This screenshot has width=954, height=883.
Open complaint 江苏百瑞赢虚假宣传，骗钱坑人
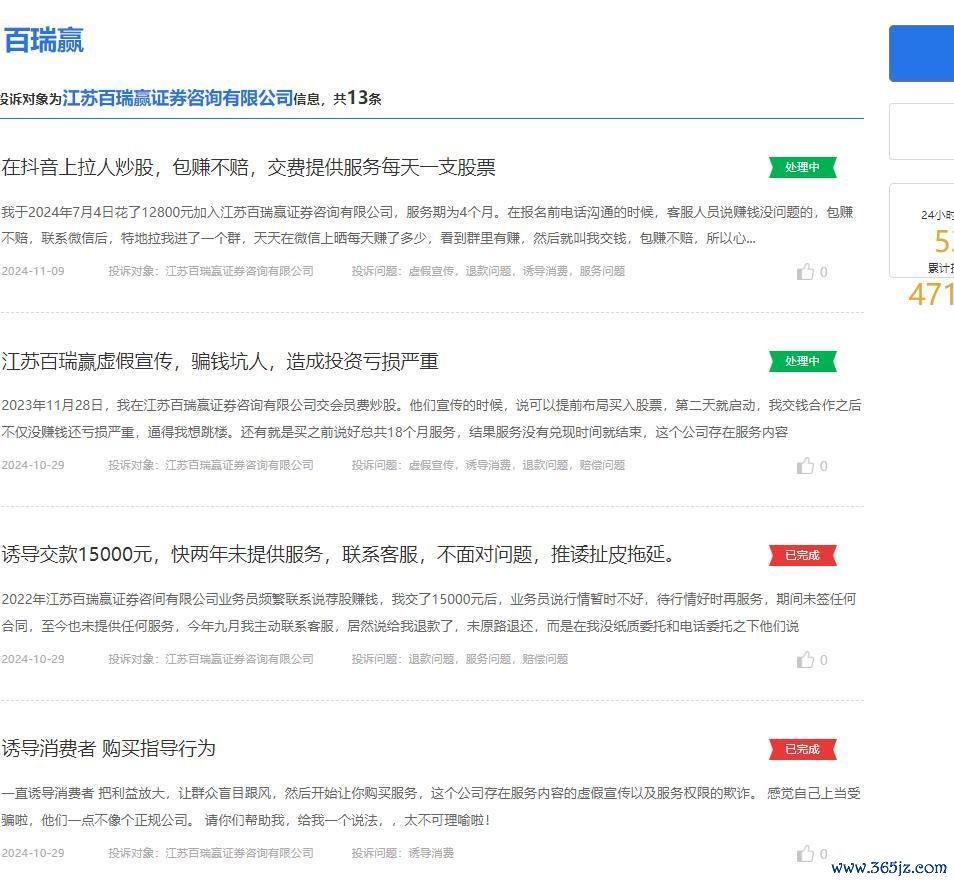pyautogui.click(x=220, y=361)
